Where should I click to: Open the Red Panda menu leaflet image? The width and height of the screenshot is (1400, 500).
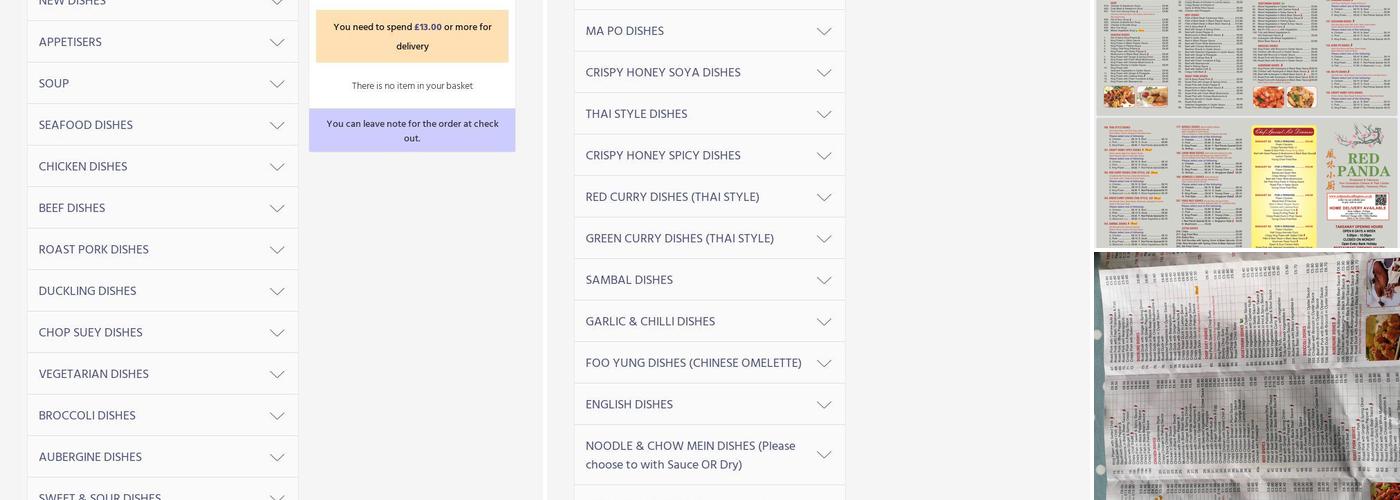click(x=1247, y=183)
